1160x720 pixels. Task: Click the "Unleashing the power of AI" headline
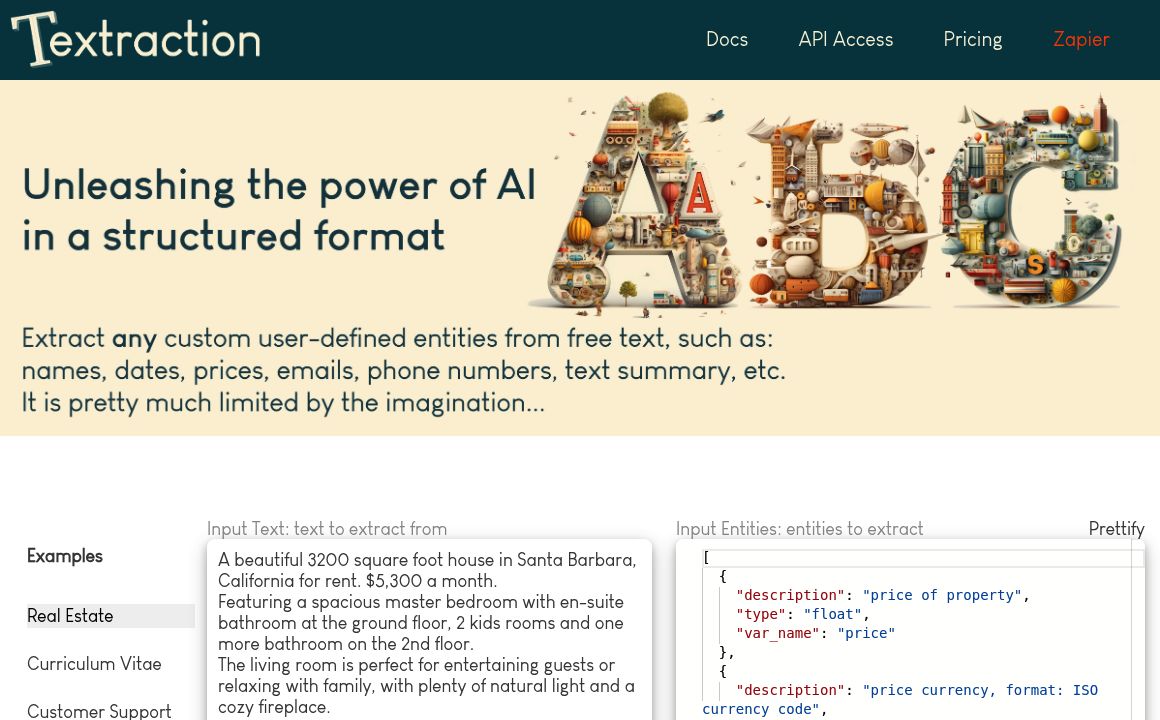click(x=279, y=186)
